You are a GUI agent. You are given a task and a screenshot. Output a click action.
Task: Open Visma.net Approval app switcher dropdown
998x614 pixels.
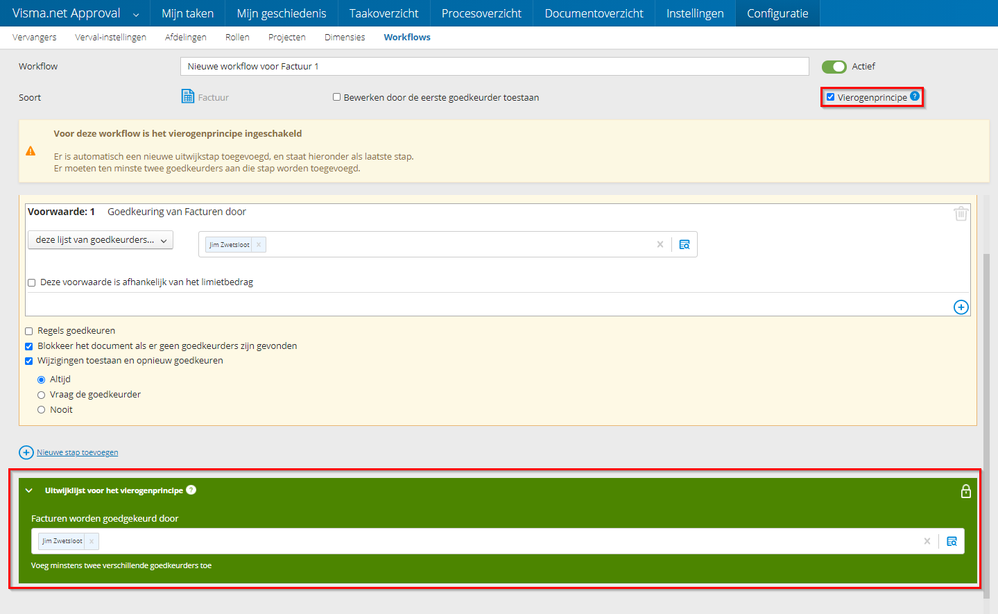coord(136,14)
